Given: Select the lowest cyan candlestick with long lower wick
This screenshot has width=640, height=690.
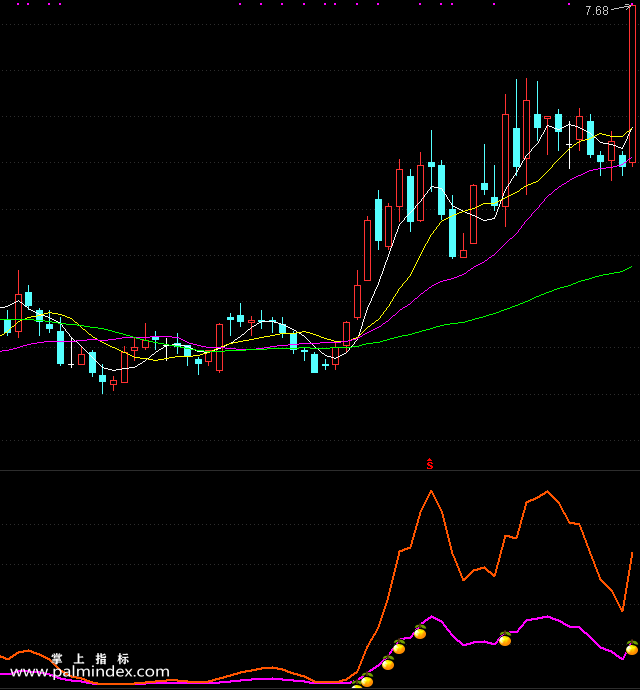Looking at the screenshot, I should 103,379.
